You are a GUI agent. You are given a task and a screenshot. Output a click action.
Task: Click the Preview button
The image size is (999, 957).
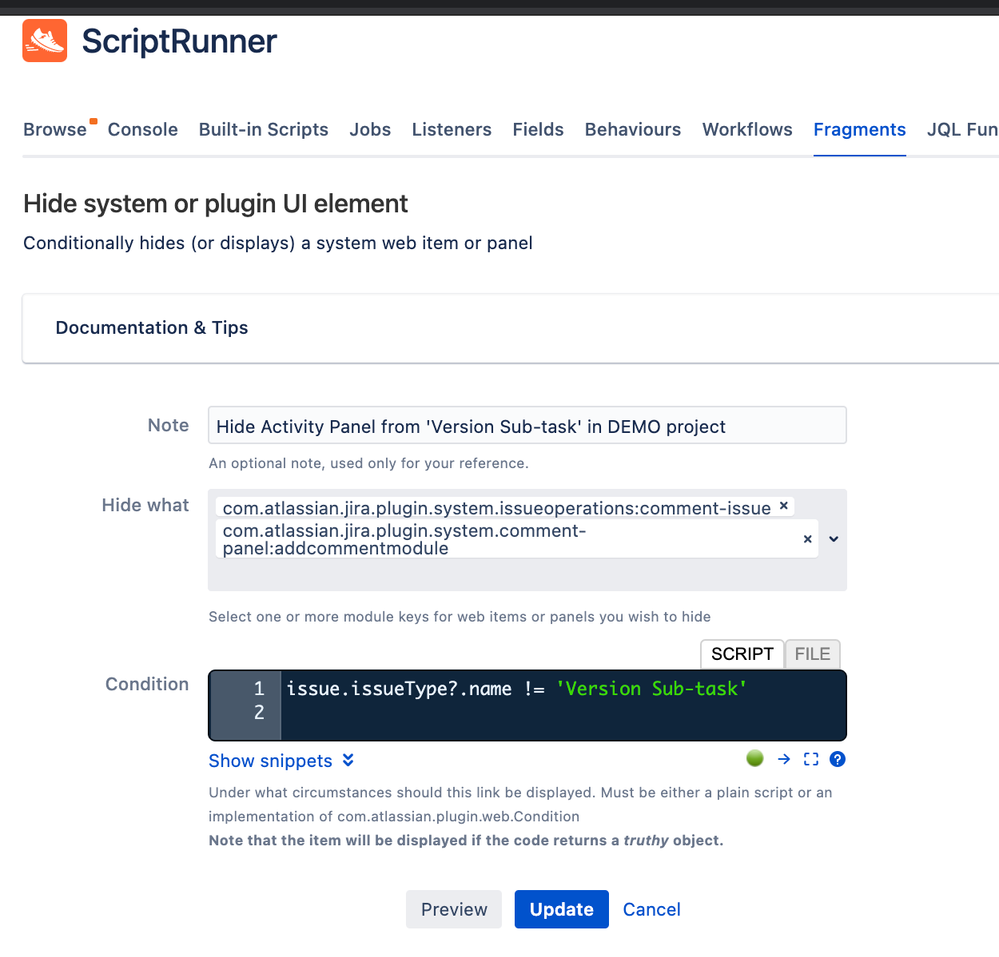tap(454, 909)
